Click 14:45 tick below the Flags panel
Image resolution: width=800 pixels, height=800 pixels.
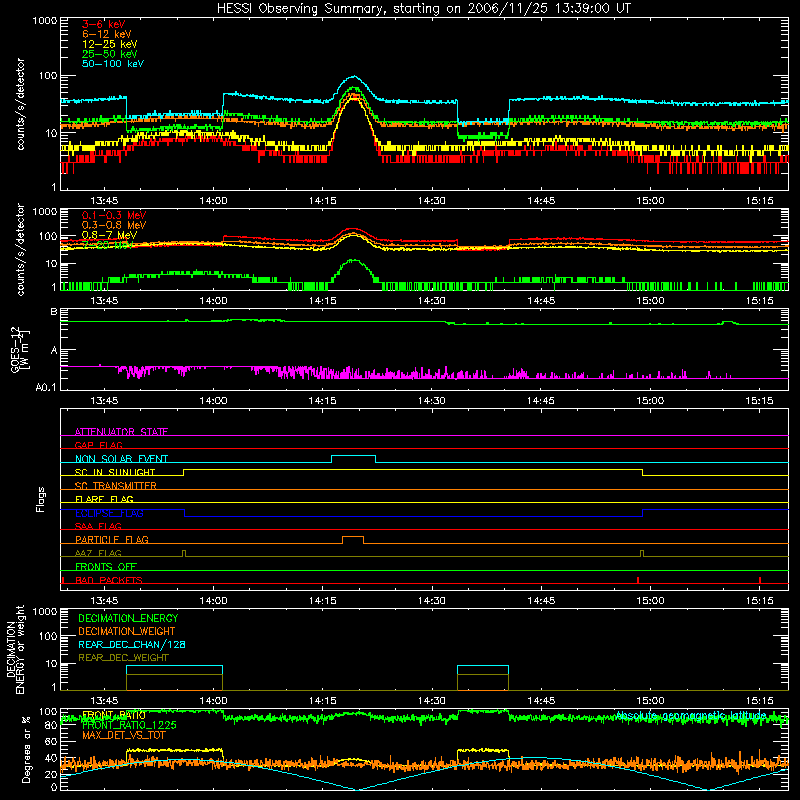[541, 601]
